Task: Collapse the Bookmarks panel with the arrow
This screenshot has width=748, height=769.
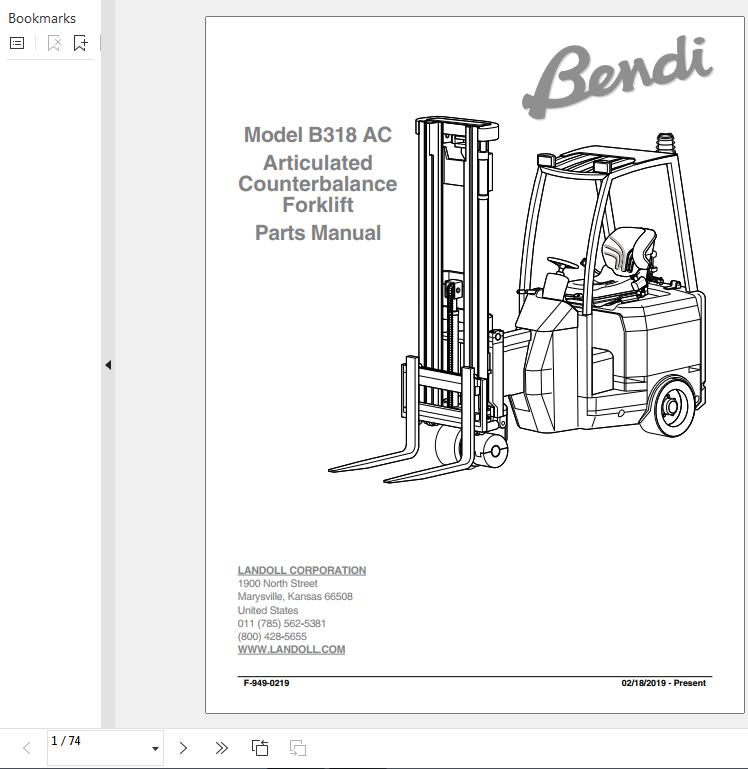Action: [108, 365]
